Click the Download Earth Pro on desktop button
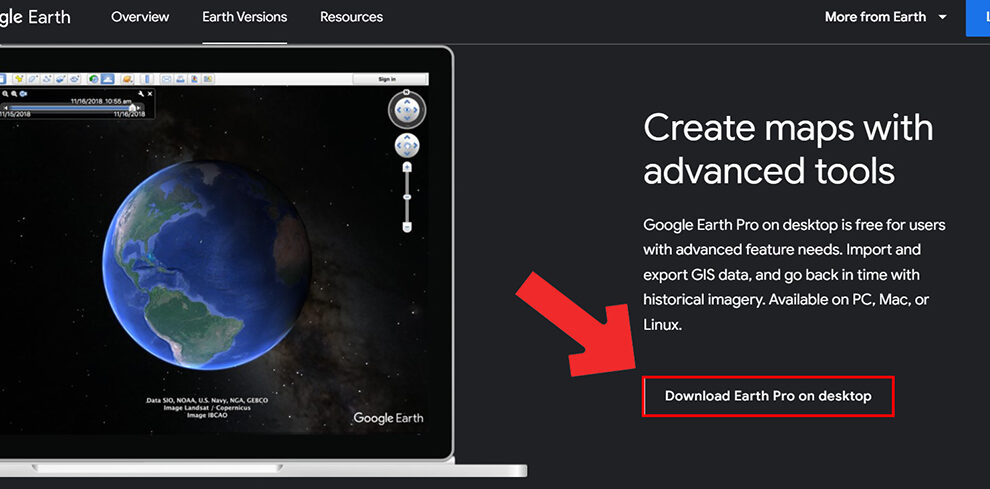The width and height of the screenshot is (990, 489). pyautogui.click(x=768, y=396)
